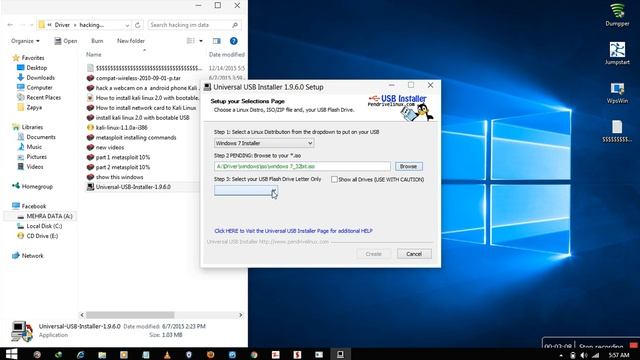Open the Windows Start button

click(11, 354)
